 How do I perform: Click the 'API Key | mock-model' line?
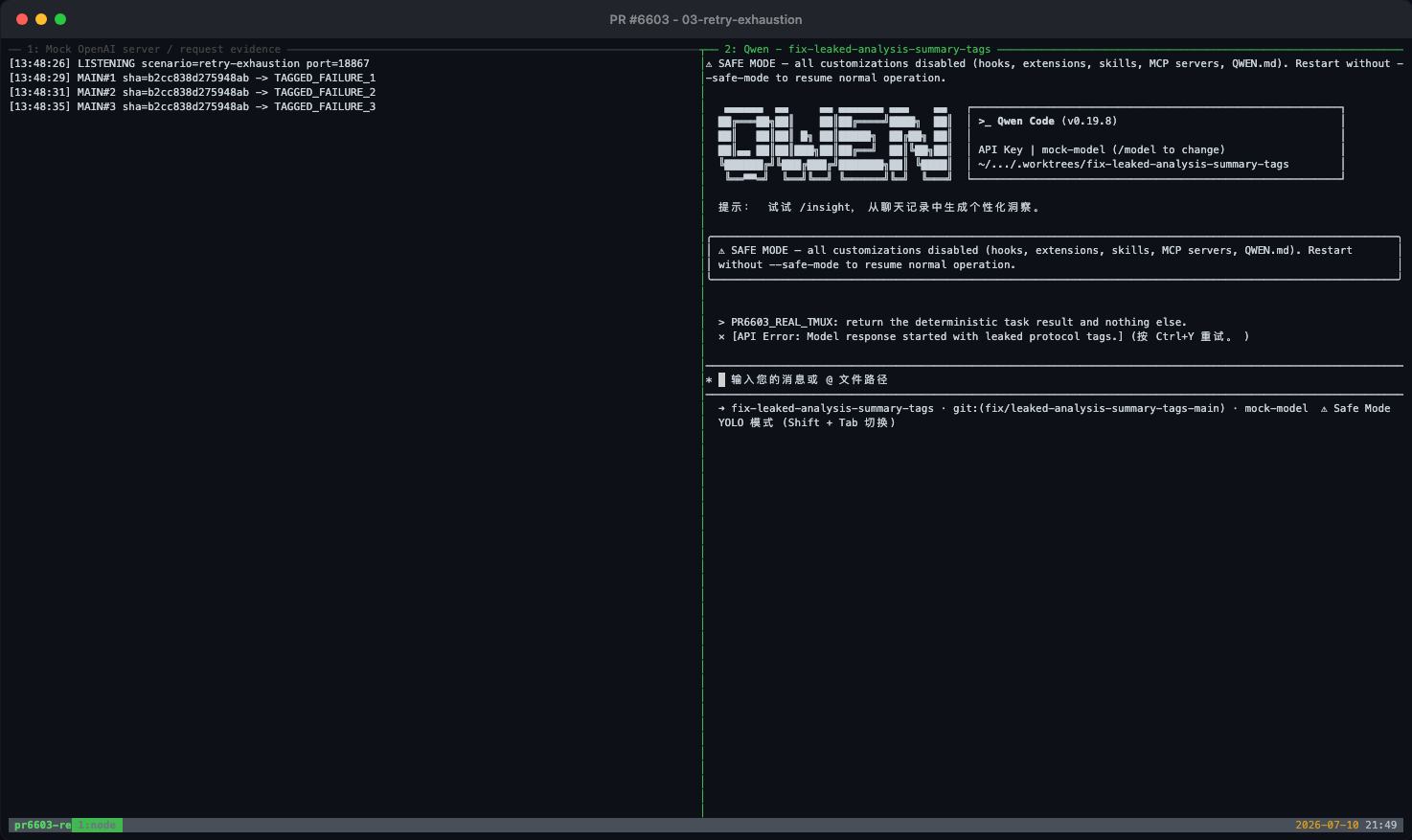(x=1101, y=149)
